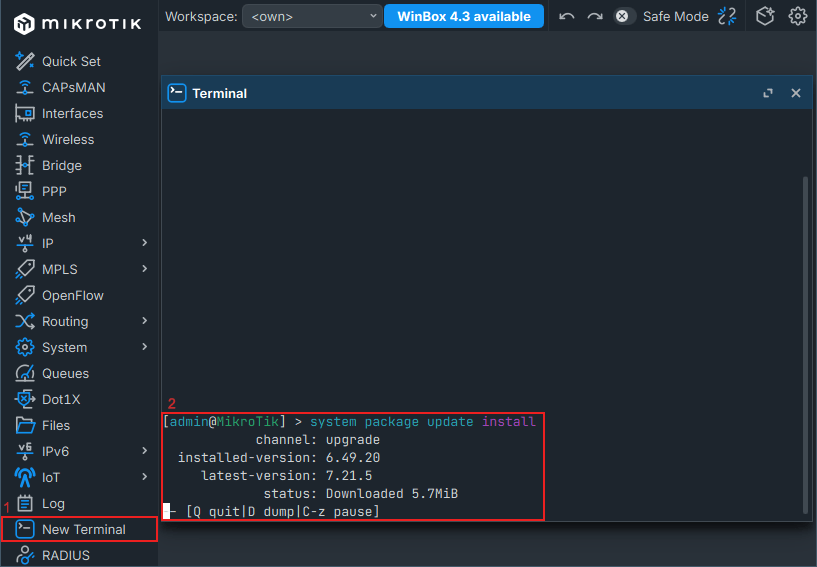
Task: Click the MikroTik logo icon
Action: click(x=24, y=23)
